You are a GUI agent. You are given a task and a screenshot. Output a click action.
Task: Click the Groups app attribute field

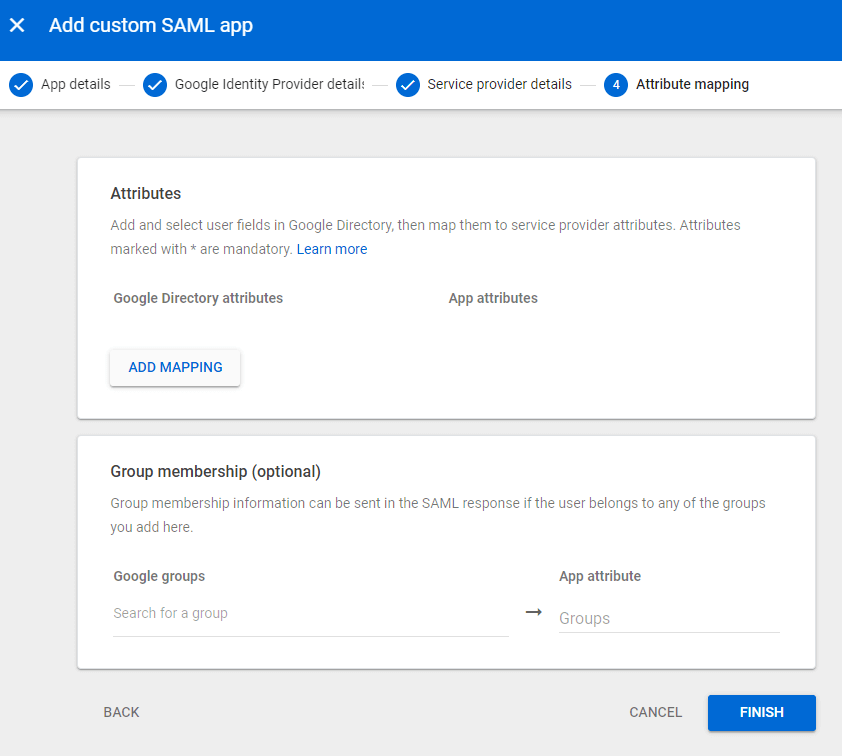pos(668,618)
